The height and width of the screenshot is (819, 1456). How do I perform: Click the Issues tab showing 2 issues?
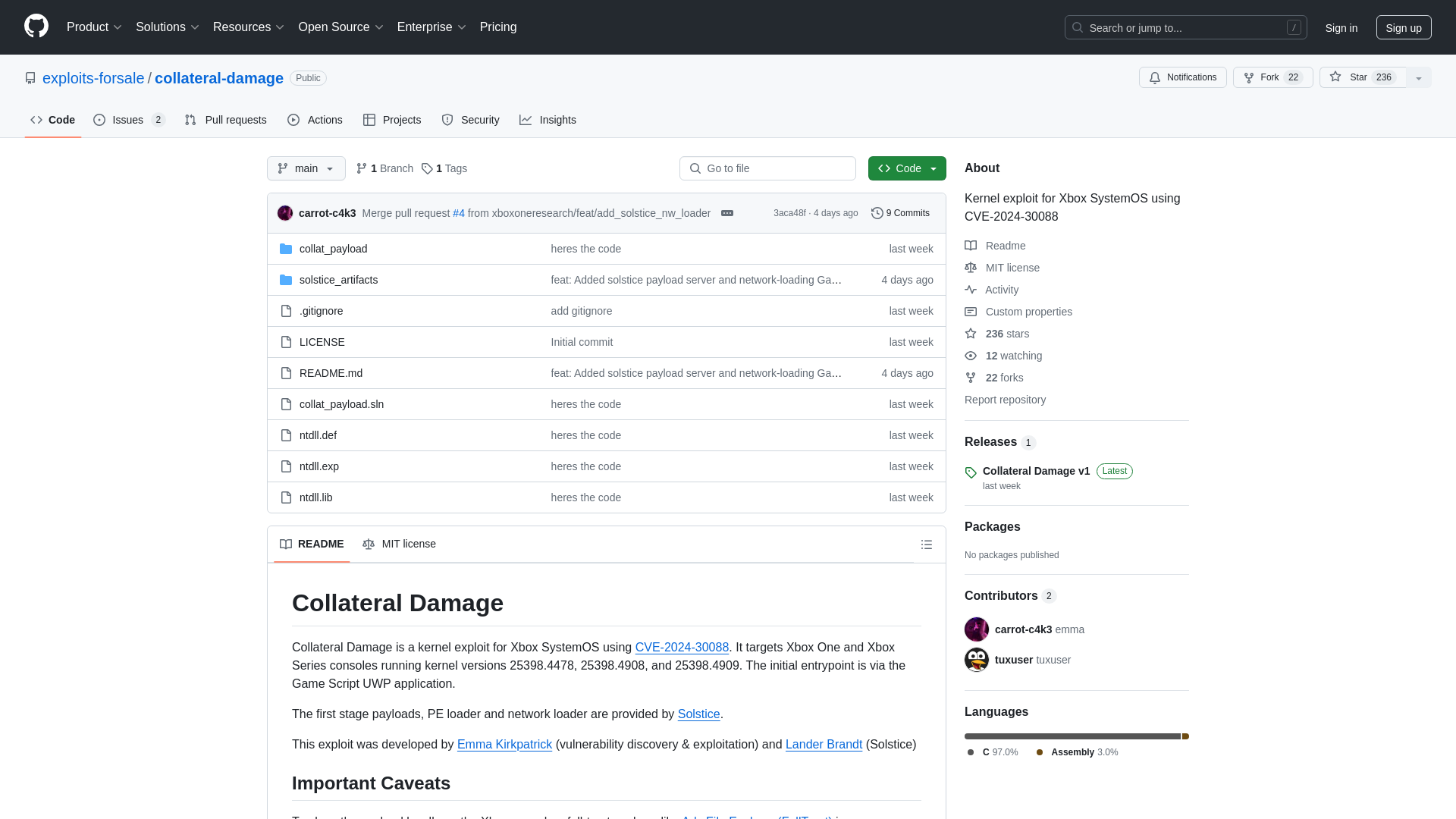coord(128,120)
